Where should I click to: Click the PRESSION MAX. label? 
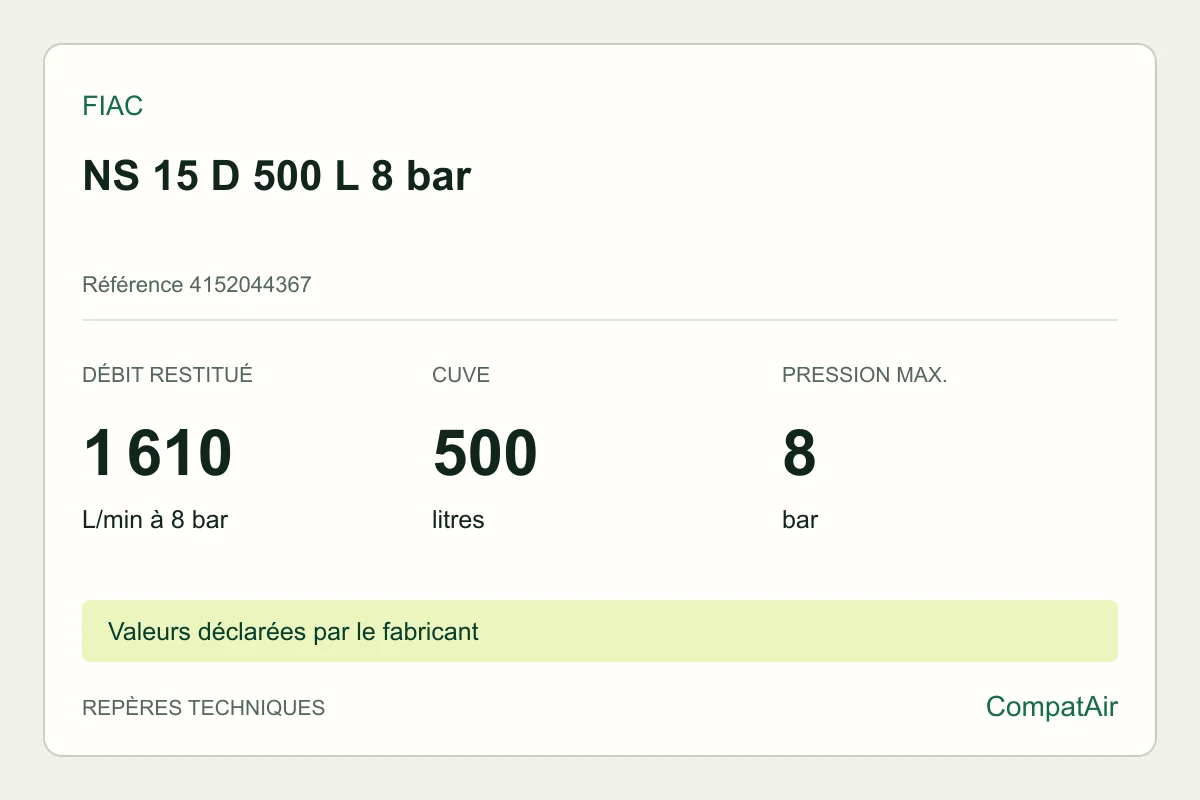(864, 375)
